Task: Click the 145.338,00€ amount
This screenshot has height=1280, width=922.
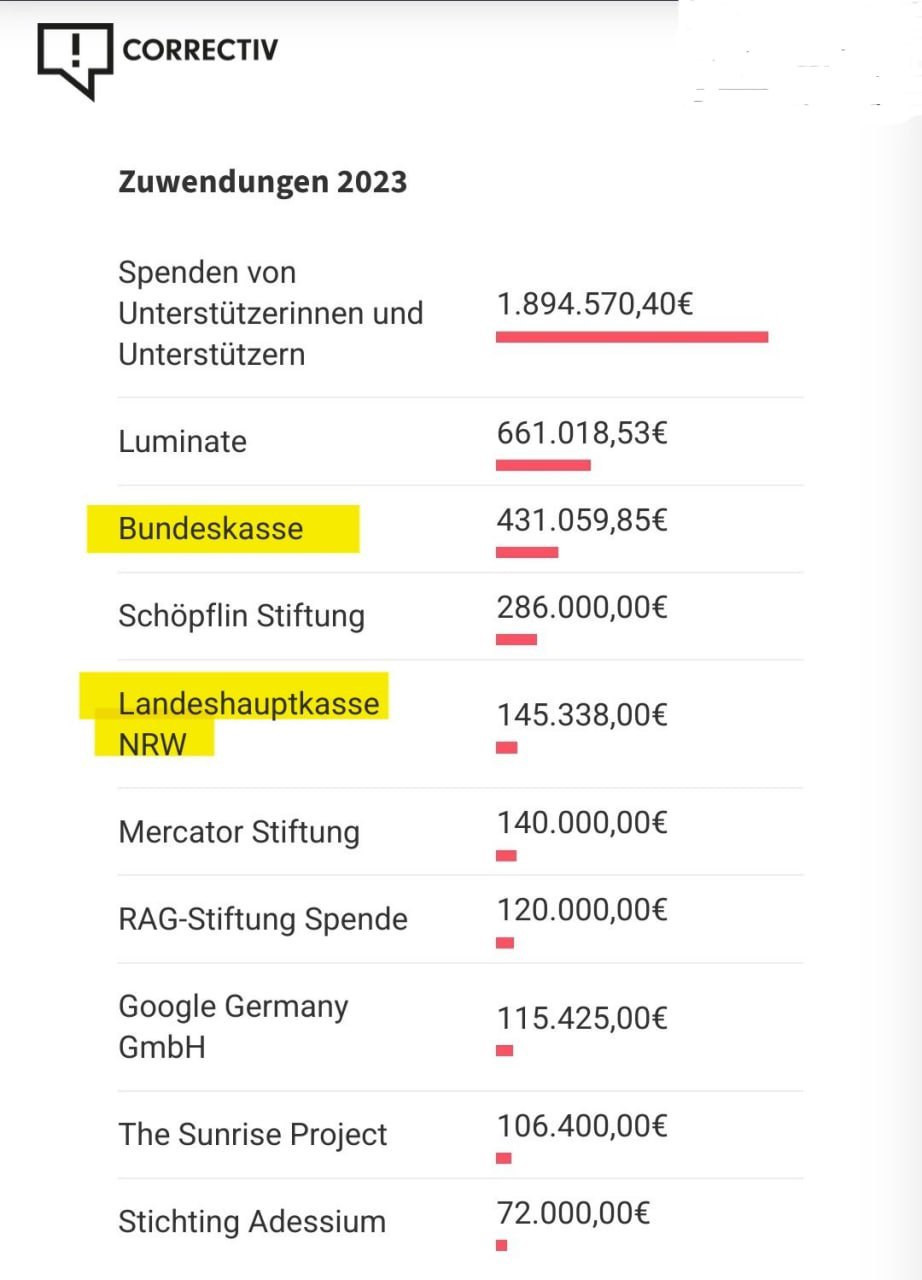Action: click(x=582, y=715)
